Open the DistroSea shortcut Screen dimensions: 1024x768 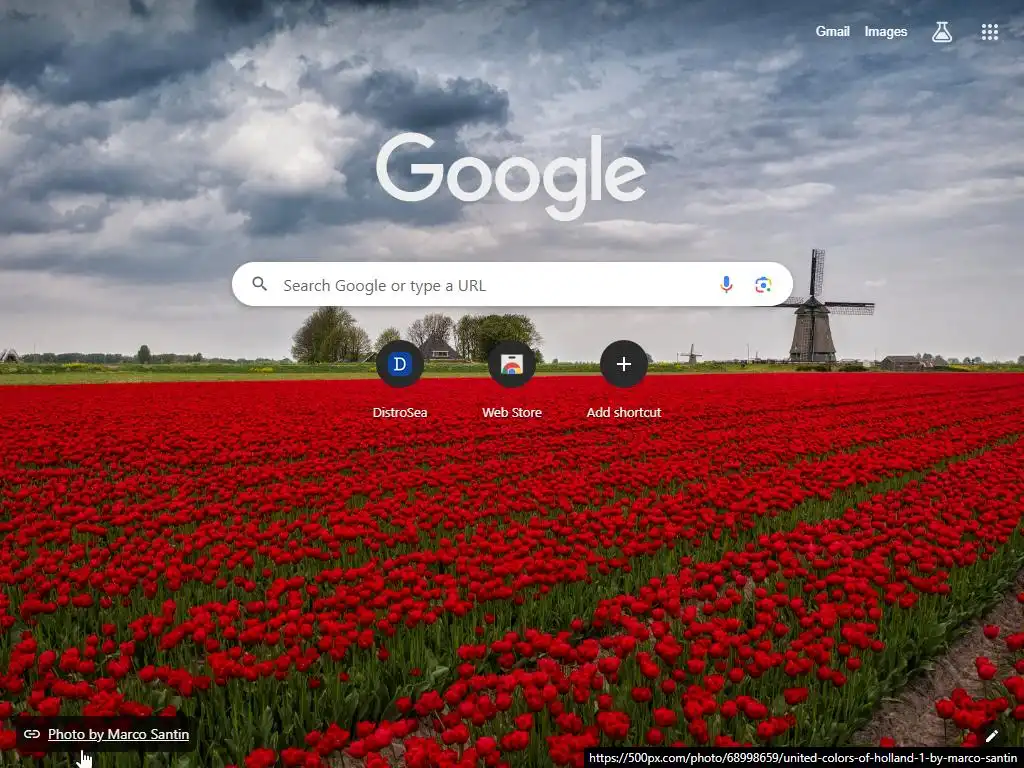click(400, 364)
